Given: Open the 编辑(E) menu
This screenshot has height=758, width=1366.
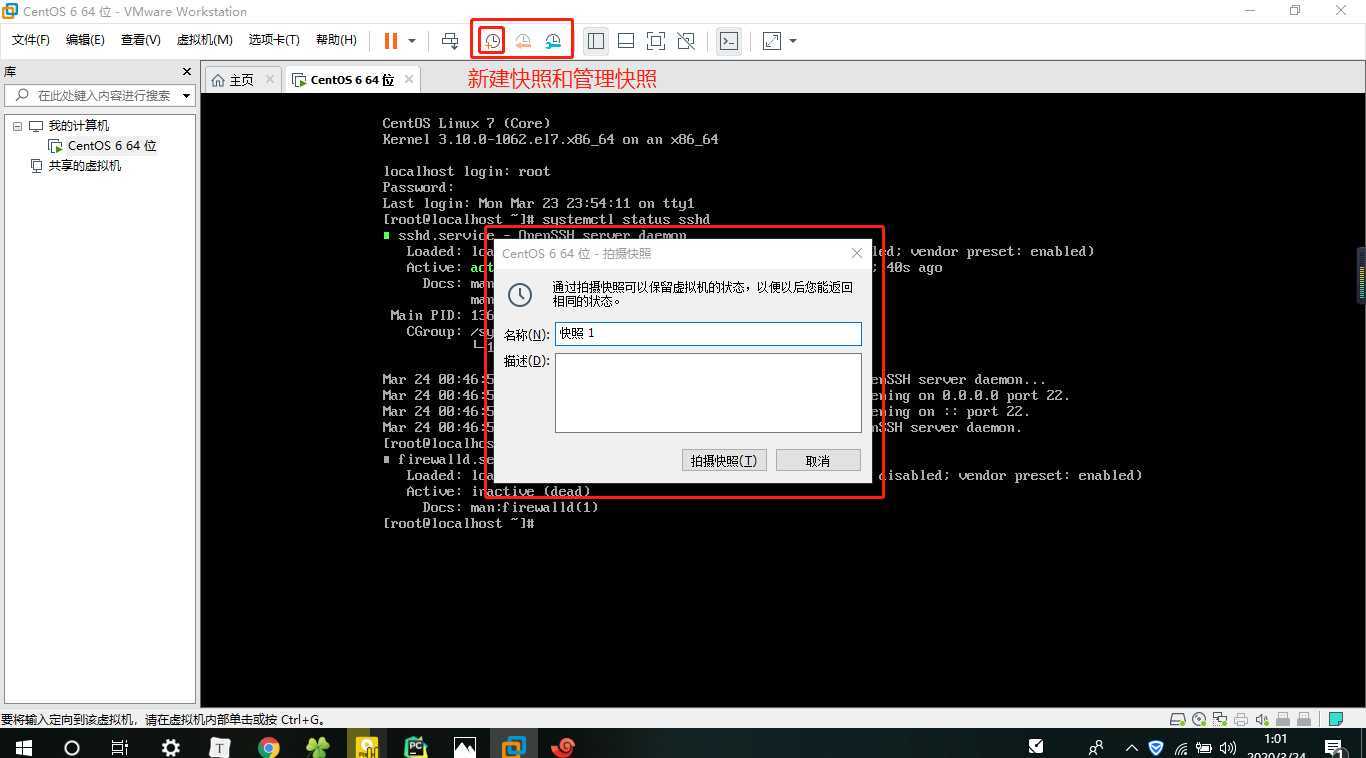Looking at the screenshot, I should click(85, 40).
